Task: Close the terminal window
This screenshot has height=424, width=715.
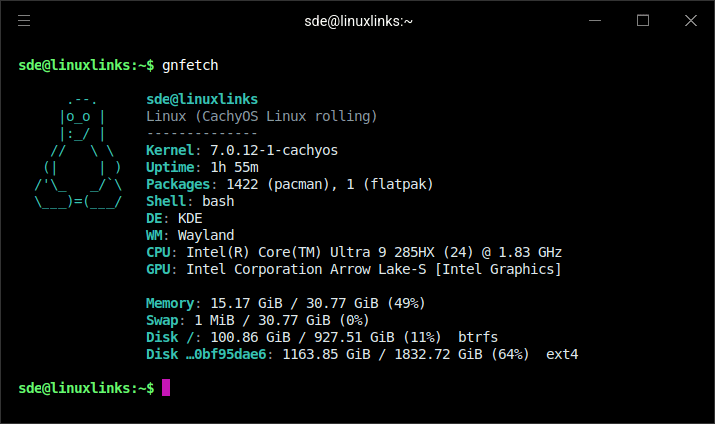Action: [691, 21]
